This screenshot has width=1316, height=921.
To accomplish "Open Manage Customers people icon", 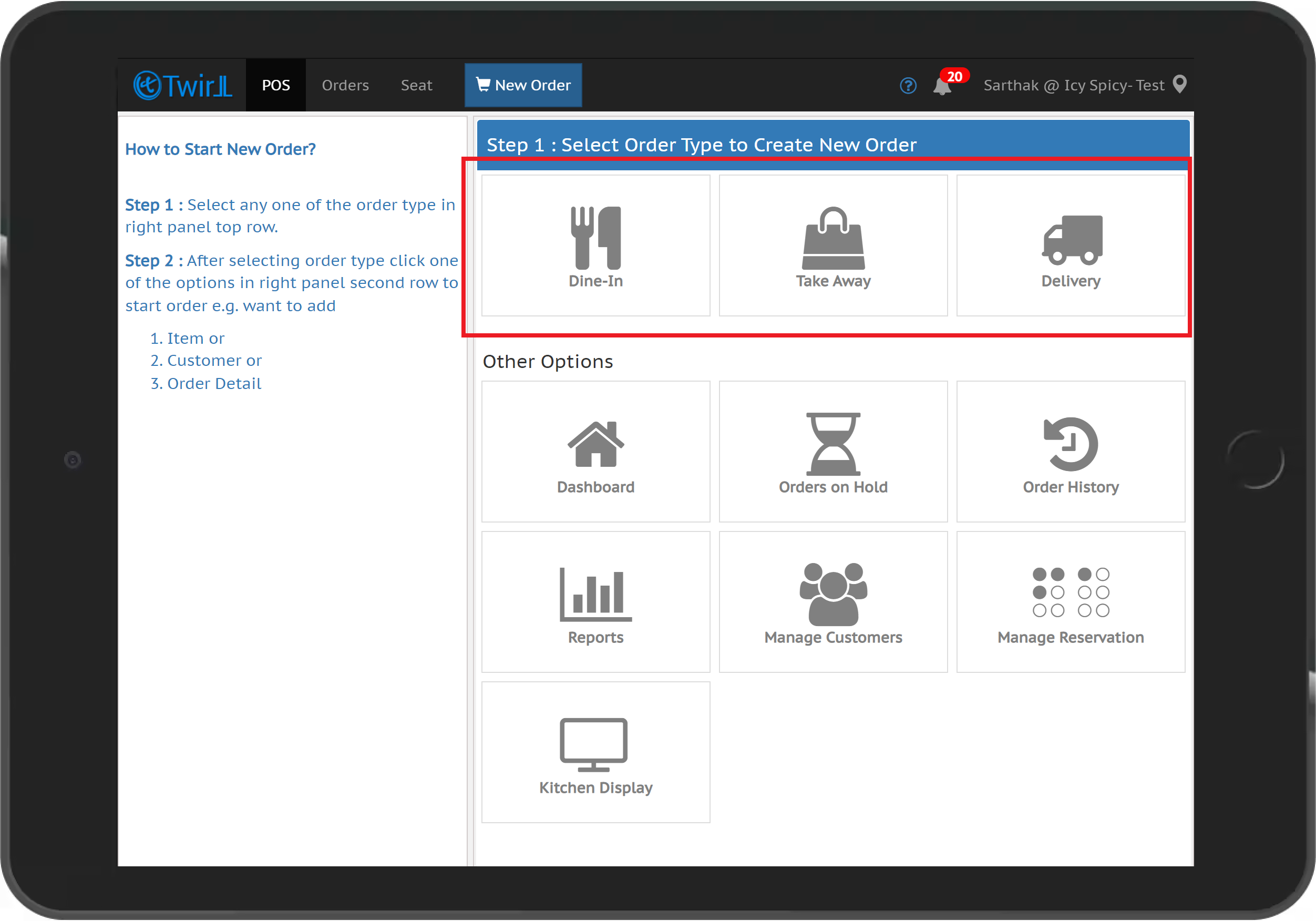I will pos(833,594).
